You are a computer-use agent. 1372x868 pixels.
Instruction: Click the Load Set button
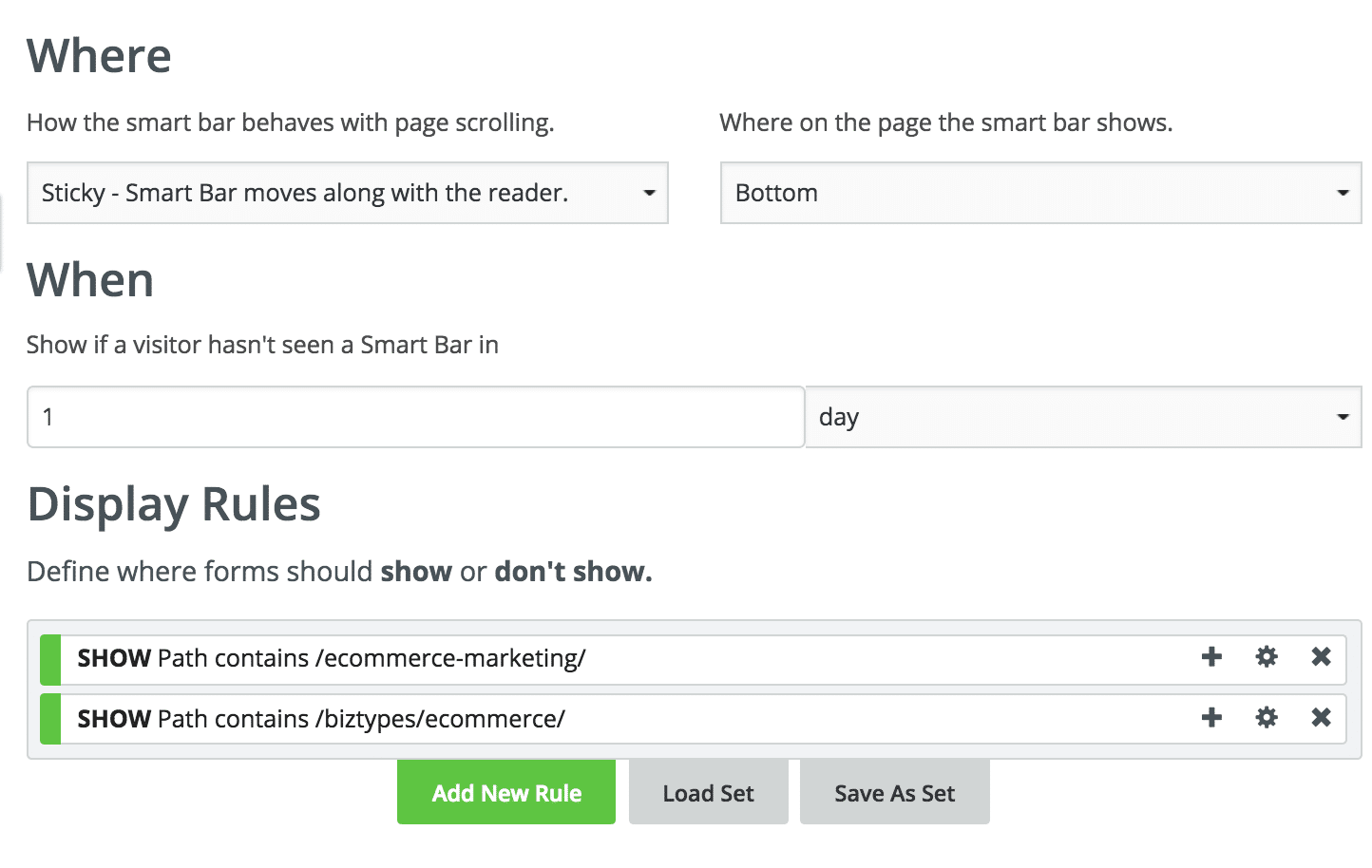coord(709,792)
